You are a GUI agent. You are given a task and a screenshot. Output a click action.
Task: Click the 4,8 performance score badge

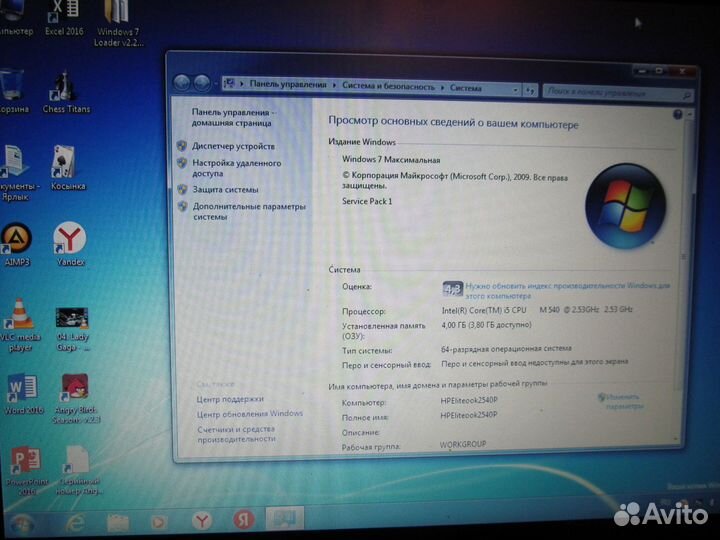[x=453, y=288]
